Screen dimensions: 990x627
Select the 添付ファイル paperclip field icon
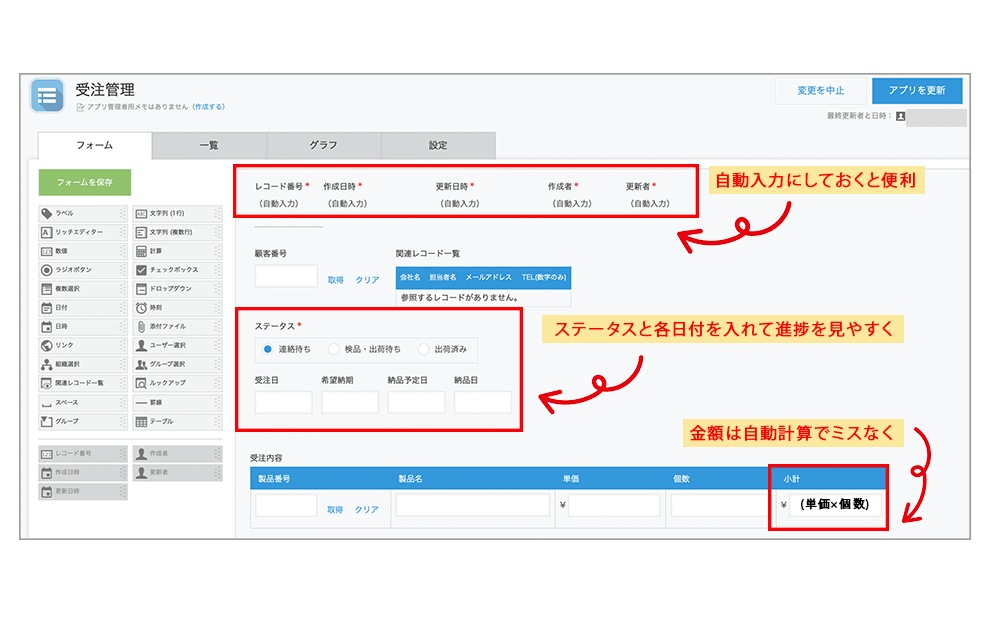pyautogui.click(x=141, y=327)
